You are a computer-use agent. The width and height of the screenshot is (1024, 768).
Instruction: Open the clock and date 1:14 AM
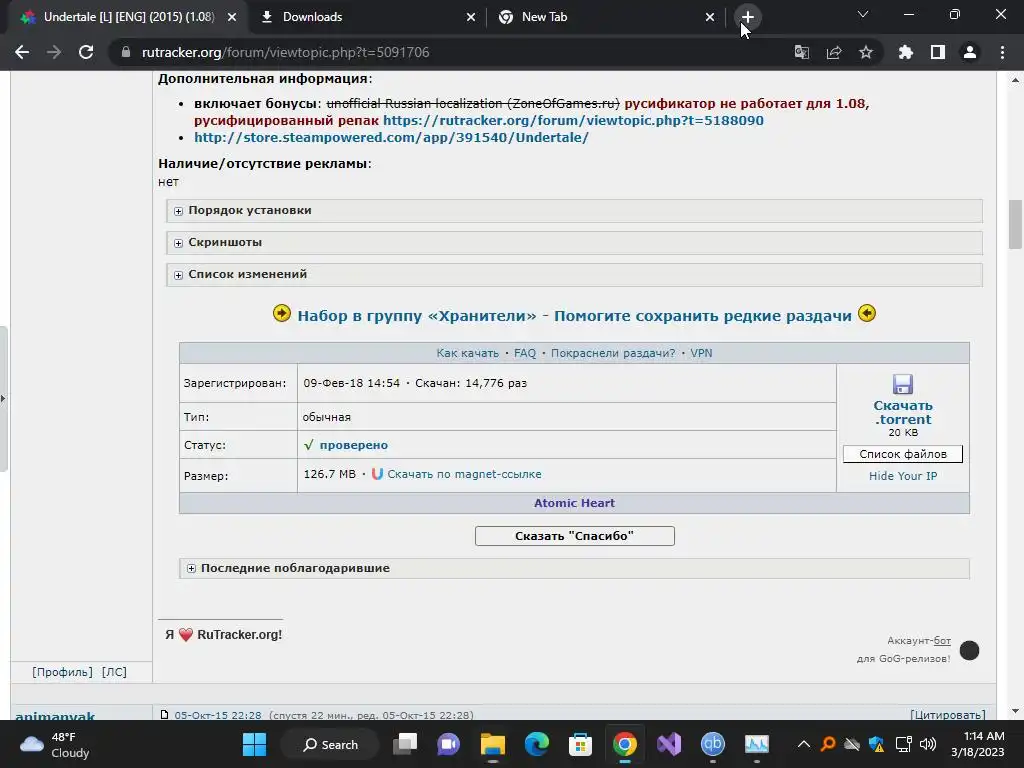pyautogui.click(x=977, y=744)
